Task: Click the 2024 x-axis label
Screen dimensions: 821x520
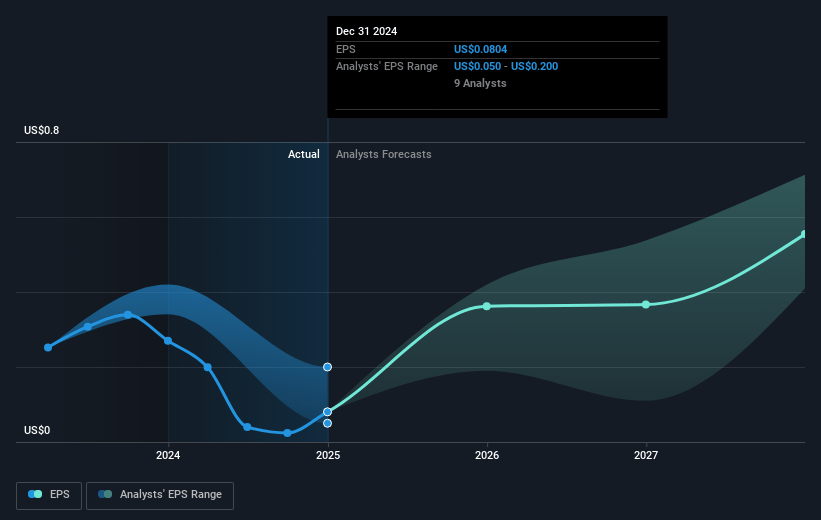Action: (x=168, y=455)
